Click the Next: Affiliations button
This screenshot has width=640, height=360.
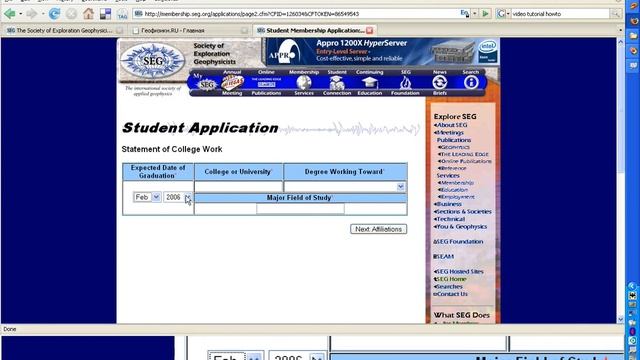[x=378, y=229]
